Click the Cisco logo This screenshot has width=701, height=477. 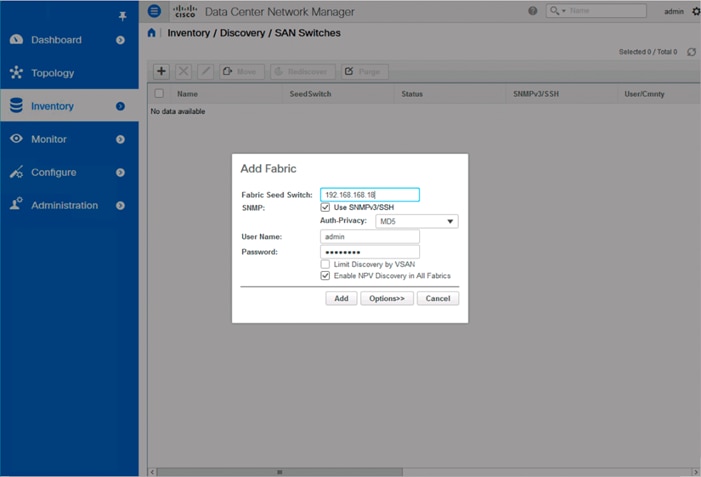pos(185,11)
